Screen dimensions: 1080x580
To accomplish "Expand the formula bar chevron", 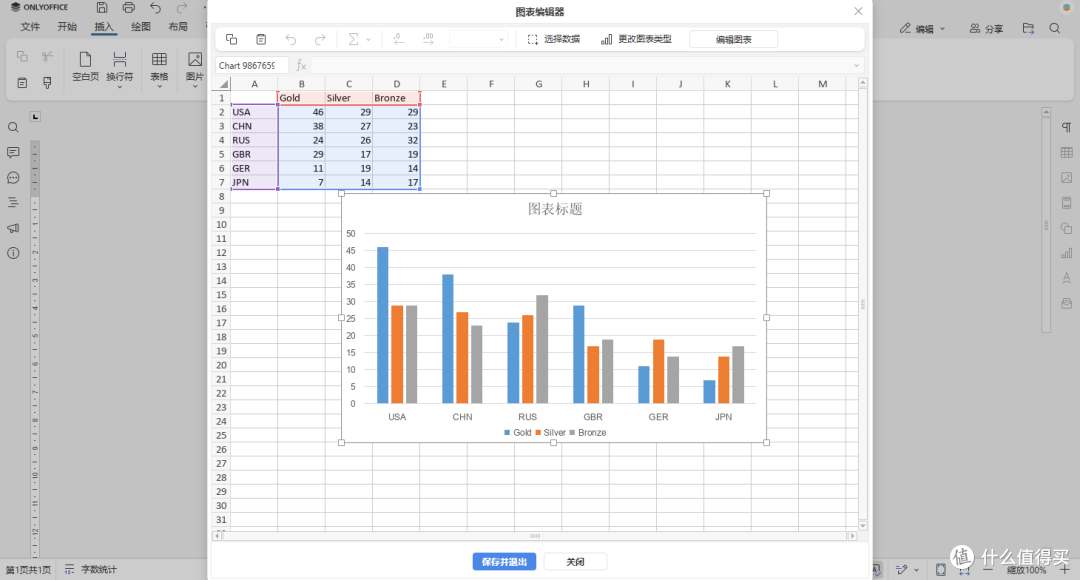I will click(856, 65).
